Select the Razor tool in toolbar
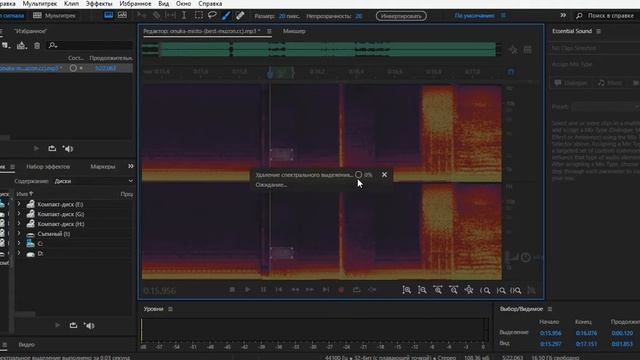Image resolution: width=640 pixels, height=360 pixels. point(156,16)
